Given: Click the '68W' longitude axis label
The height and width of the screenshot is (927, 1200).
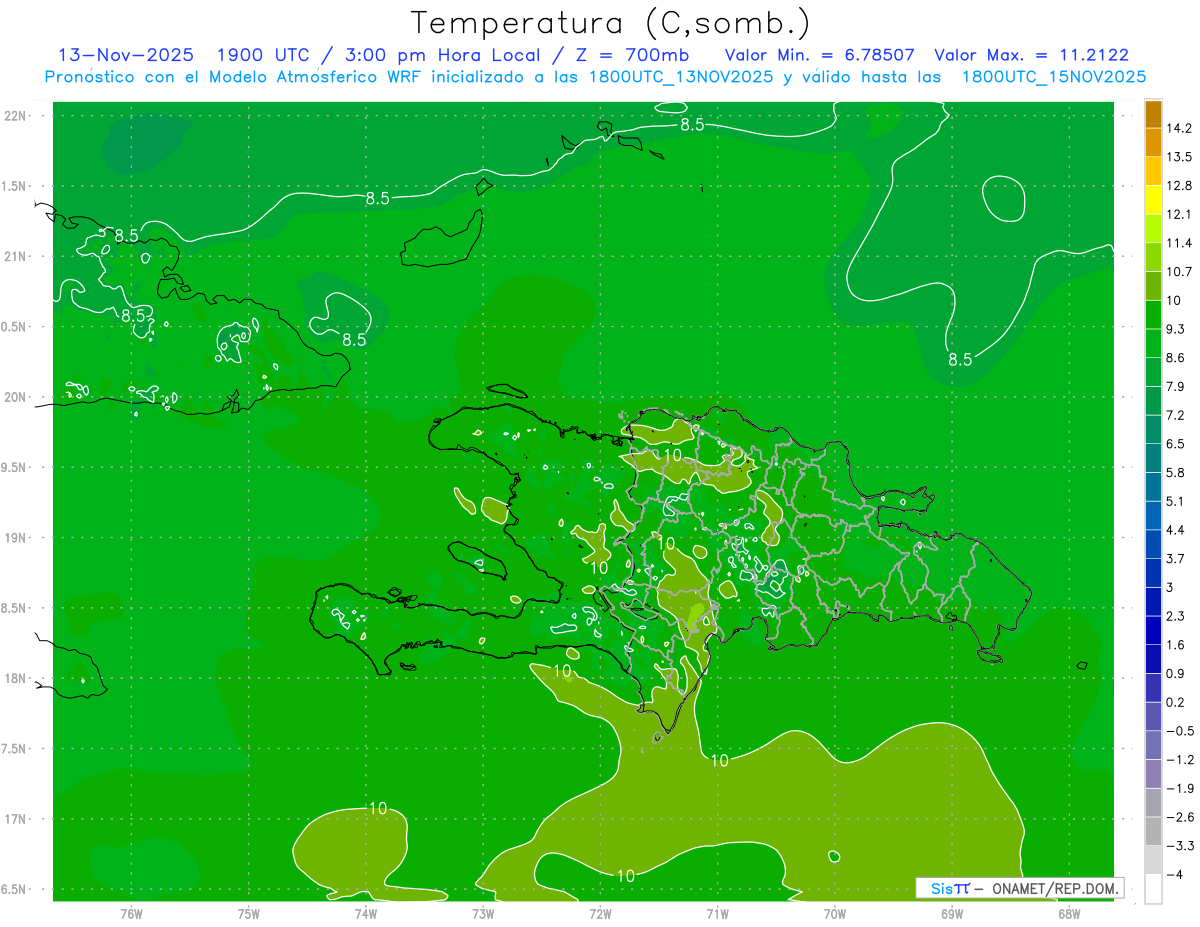Looking at the screenshot, I should [x=1069, y=914].
